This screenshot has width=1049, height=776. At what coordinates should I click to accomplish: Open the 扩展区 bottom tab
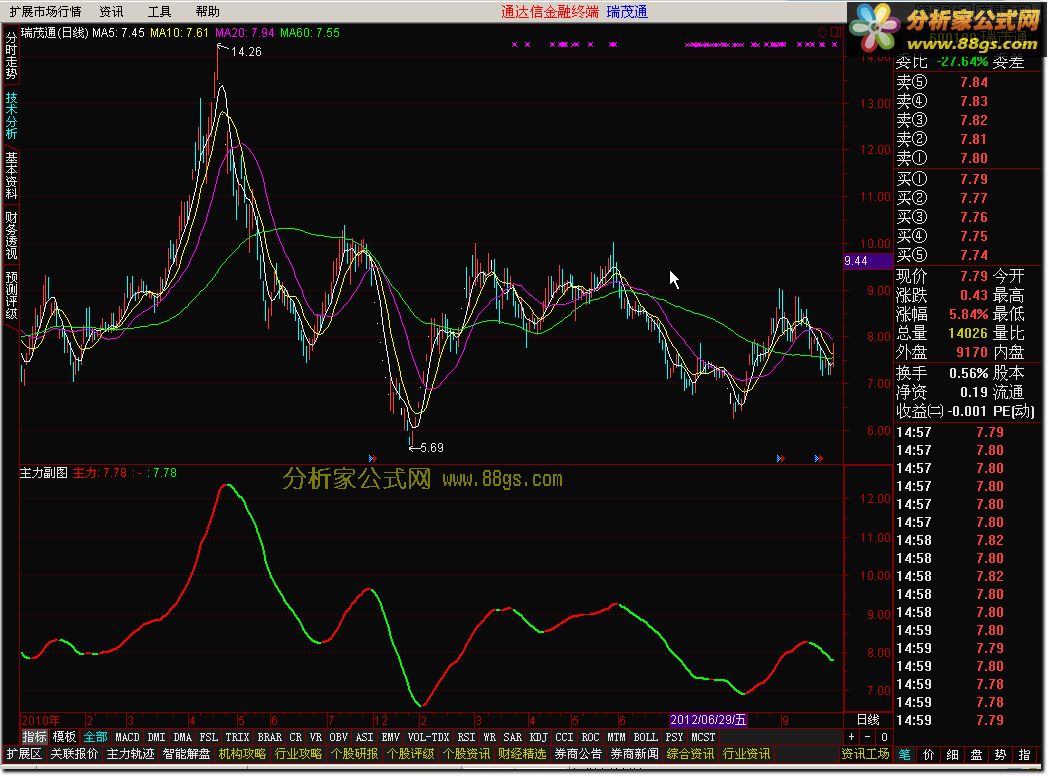point(25,755)
